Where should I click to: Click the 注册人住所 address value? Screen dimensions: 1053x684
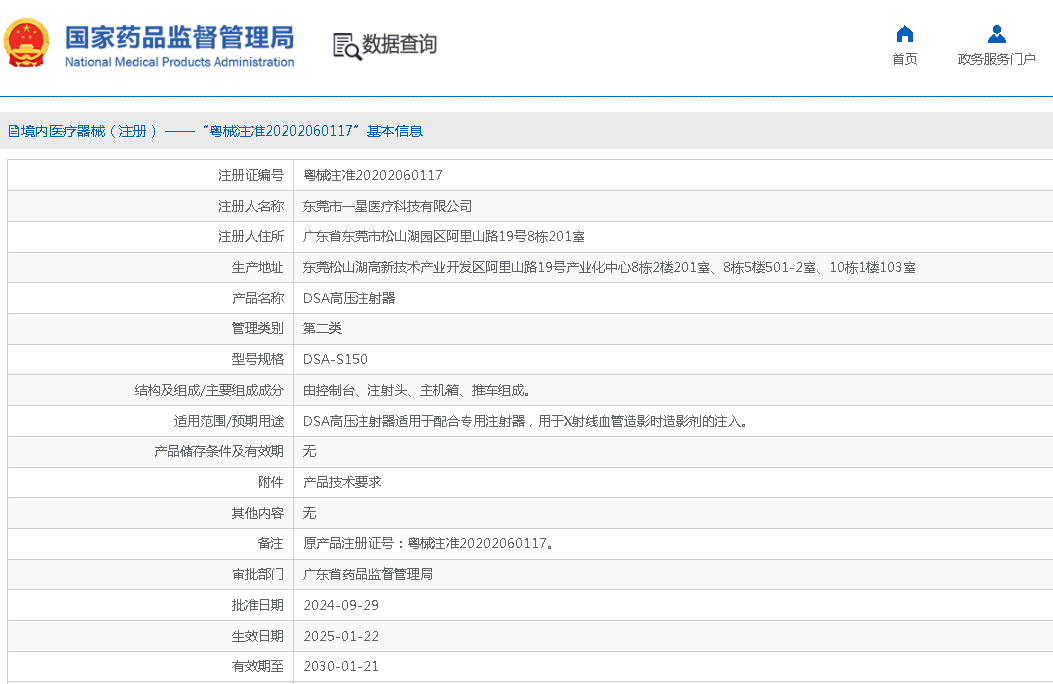(x=444, y=237)
